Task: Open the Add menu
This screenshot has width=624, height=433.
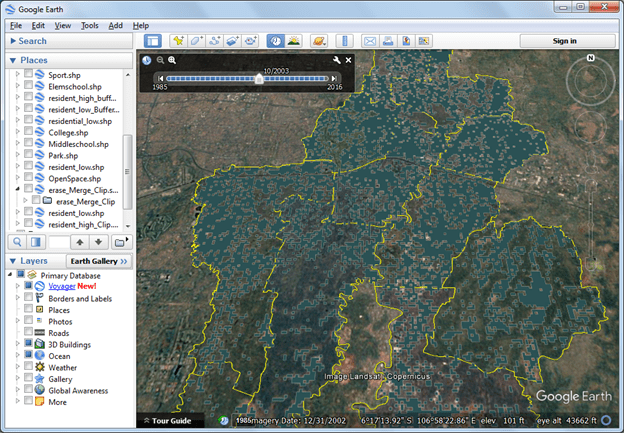Action: [x=116, y=25]
